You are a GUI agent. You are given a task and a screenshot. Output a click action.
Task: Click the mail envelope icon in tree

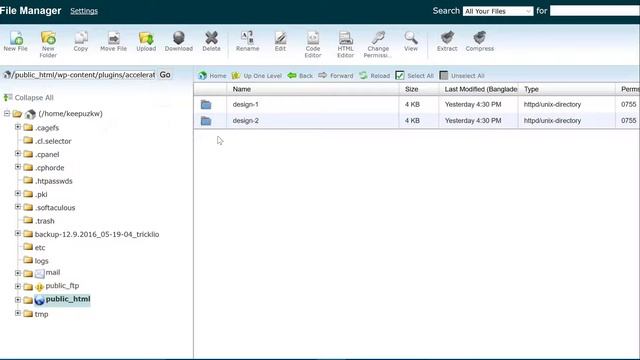[x=40, y=273]
